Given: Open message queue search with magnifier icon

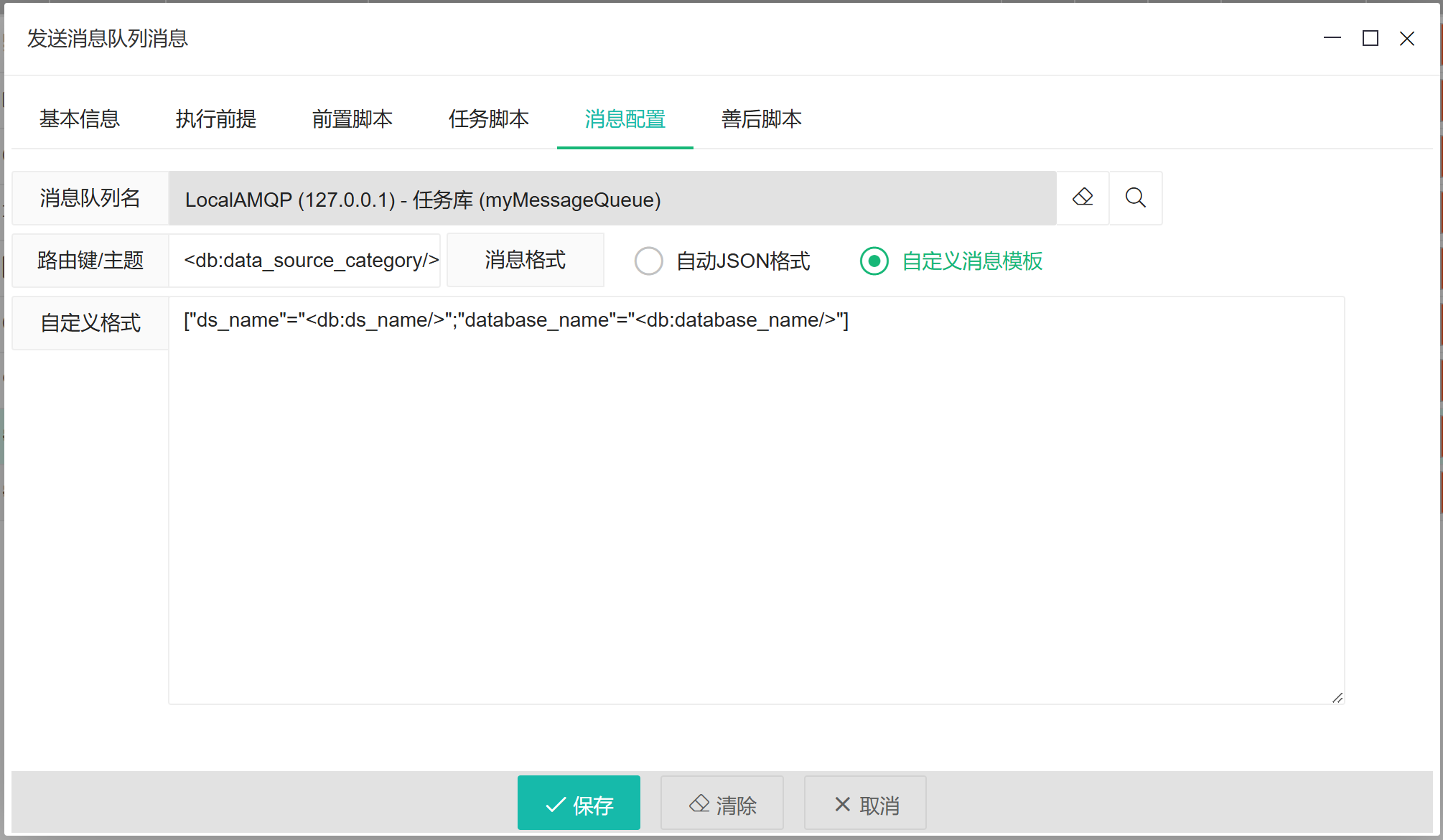Looking at the screenshot, I should click(1136, 198).
